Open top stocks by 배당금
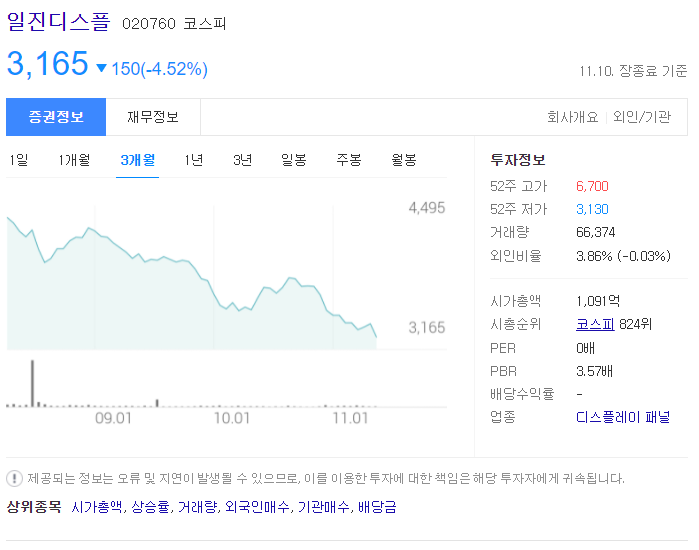Screen dimensions: 699x550 [x=377, y=507]
